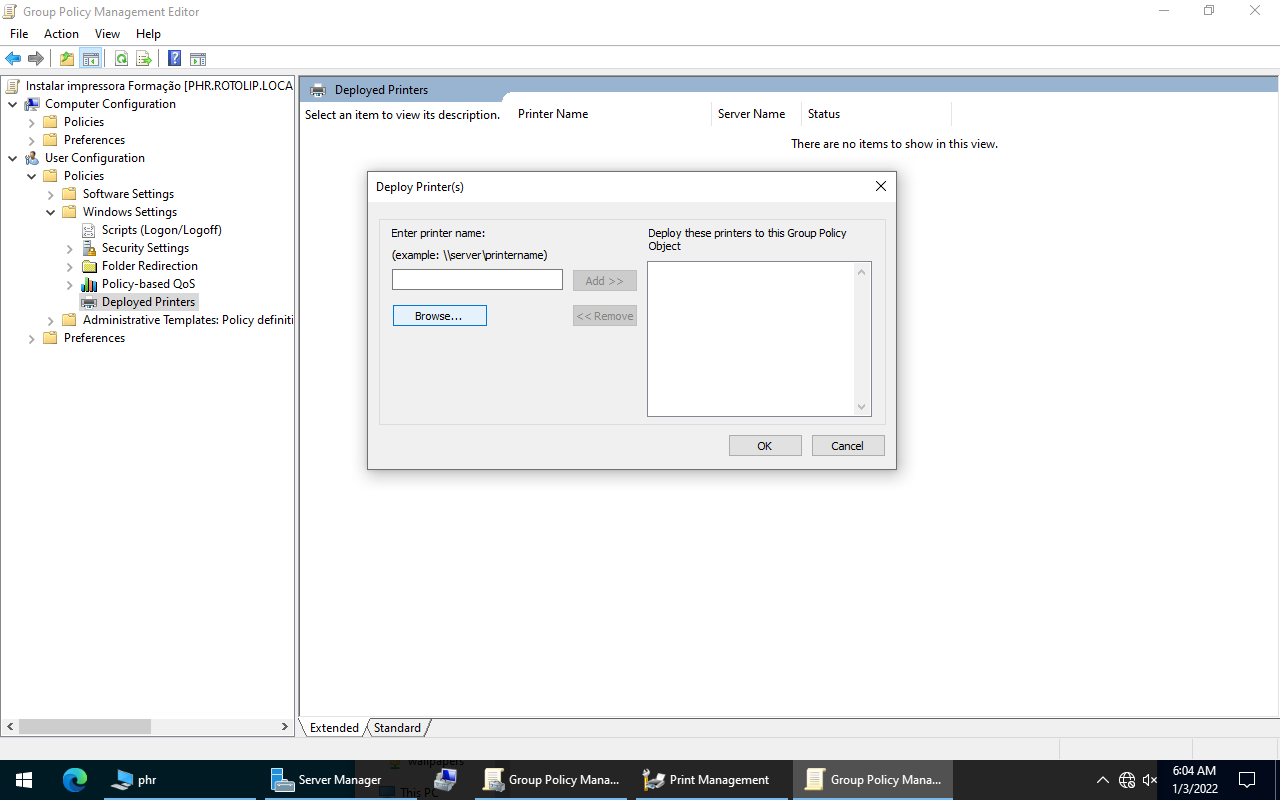
Task: Click the Up One Level folder icon
Action: point(67,59)
